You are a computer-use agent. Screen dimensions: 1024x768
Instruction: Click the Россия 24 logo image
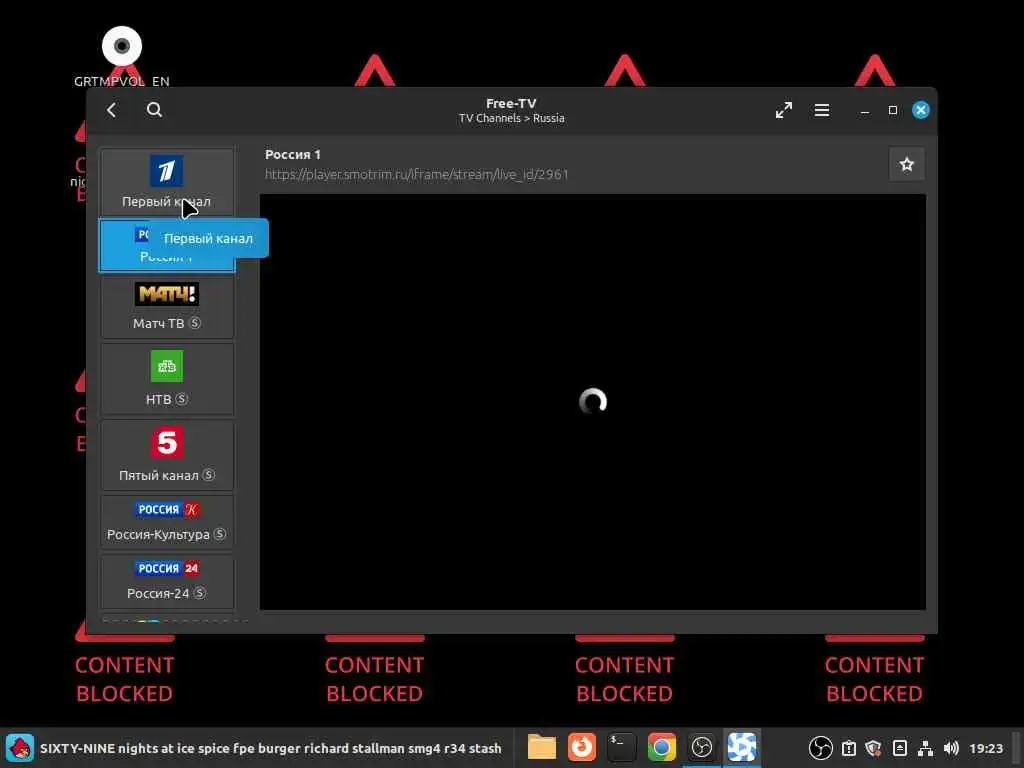pyautogui.click(x=167, y=568)
